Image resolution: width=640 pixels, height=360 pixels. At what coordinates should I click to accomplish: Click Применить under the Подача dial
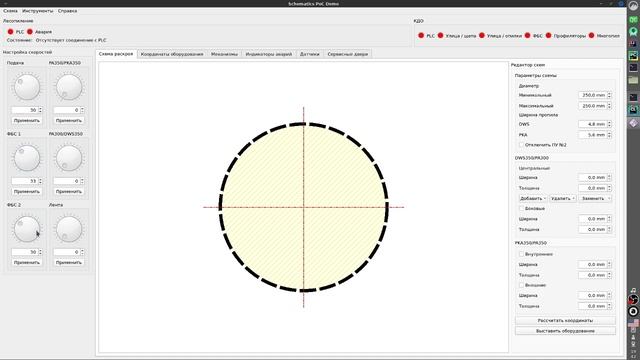pos(27,121)
